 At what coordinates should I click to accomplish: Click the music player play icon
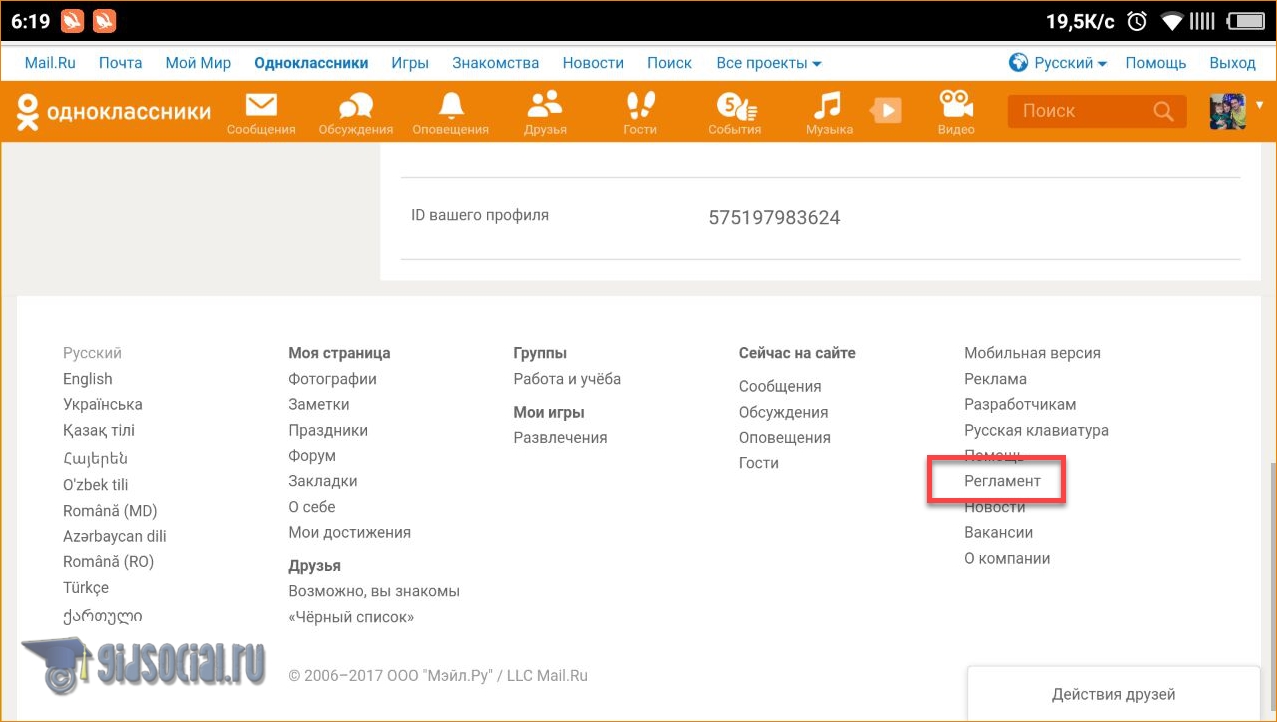(886, 110)
